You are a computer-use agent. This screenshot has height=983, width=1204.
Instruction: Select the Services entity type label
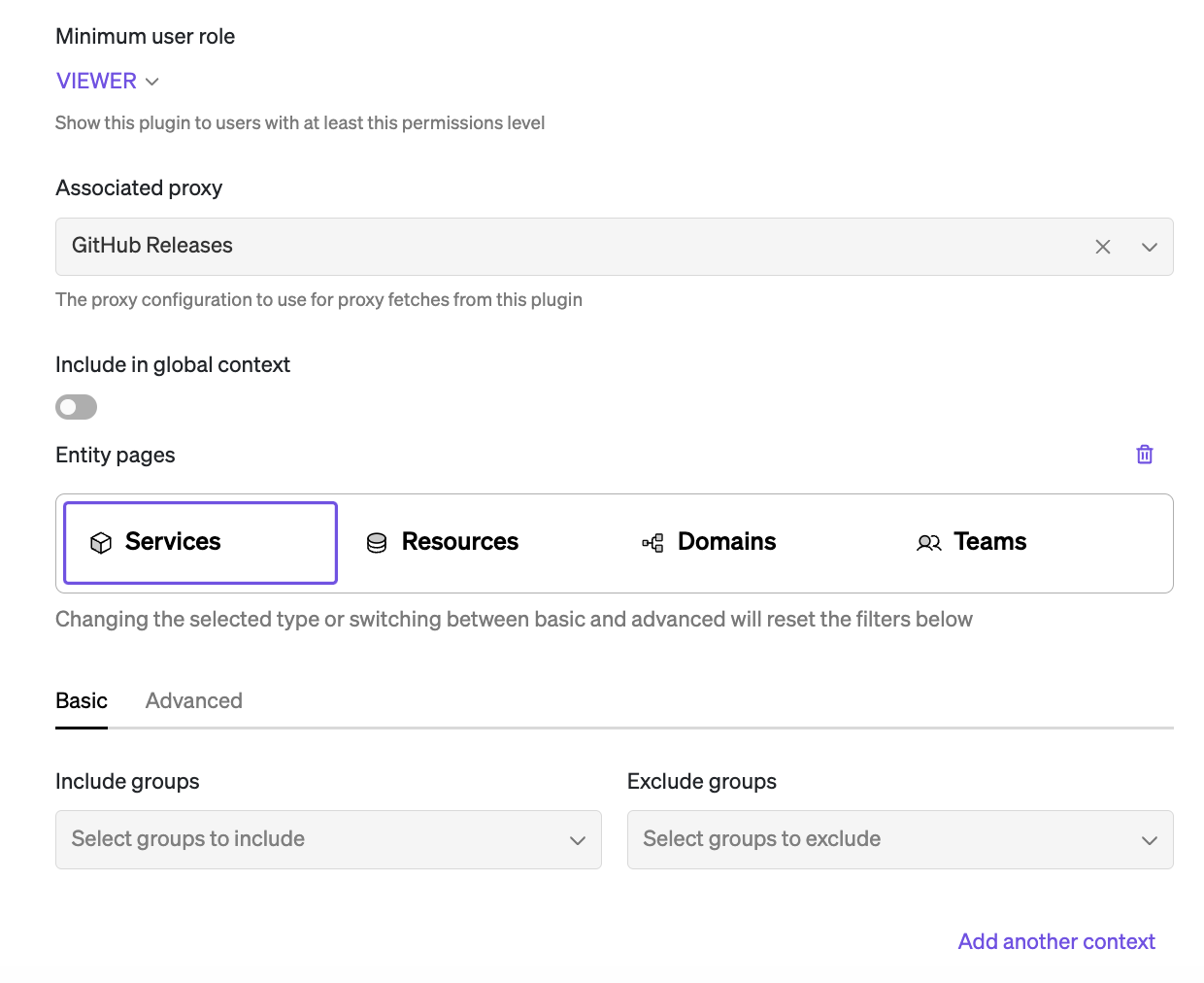(173, 542)
